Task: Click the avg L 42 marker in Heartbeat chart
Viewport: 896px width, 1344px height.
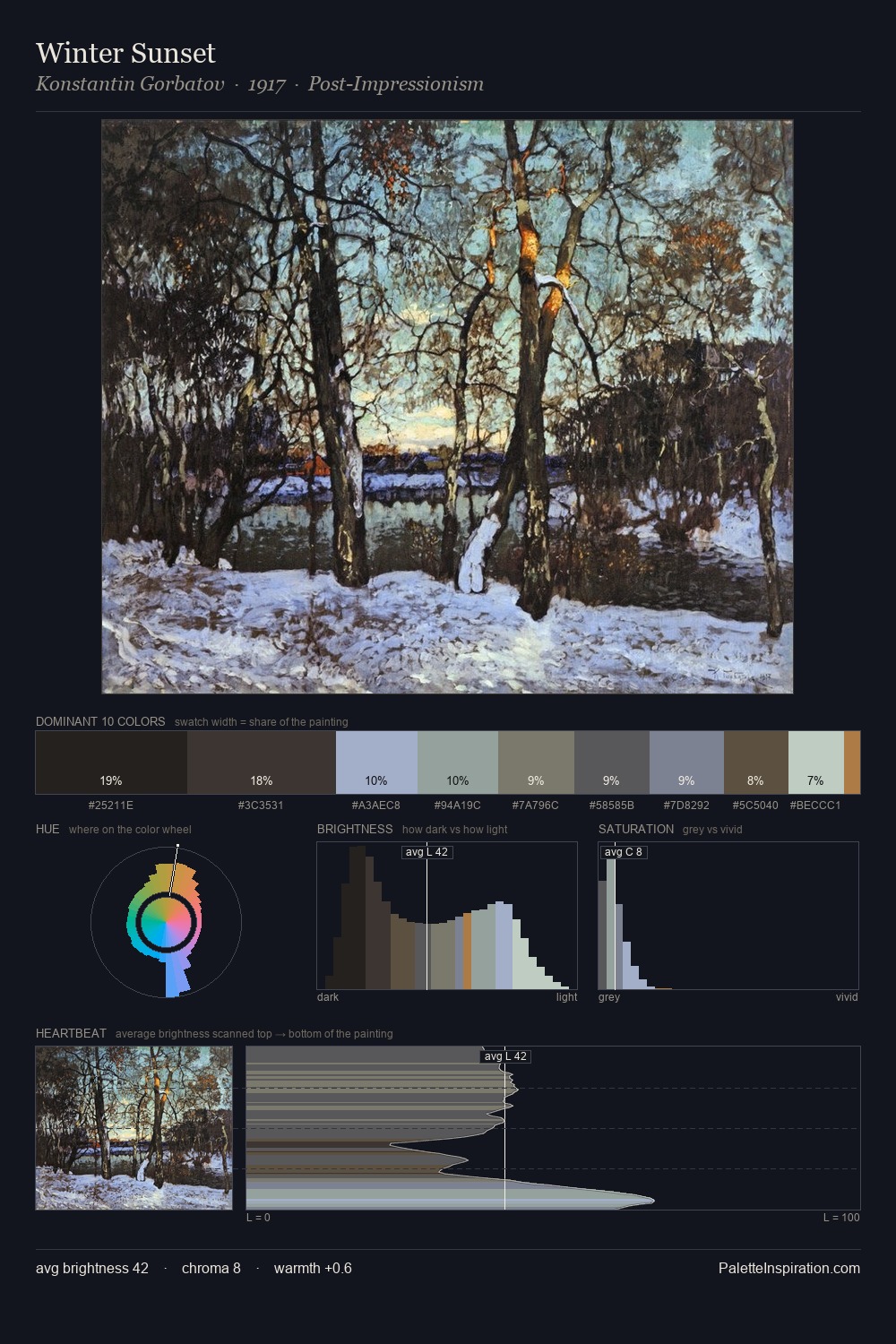Action: pos(506,1056)
